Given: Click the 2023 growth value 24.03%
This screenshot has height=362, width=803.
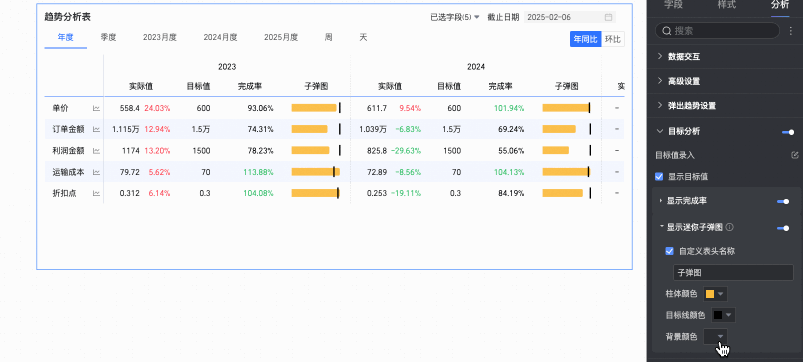Looking at the screenshot, I should [x=157, y=109].
